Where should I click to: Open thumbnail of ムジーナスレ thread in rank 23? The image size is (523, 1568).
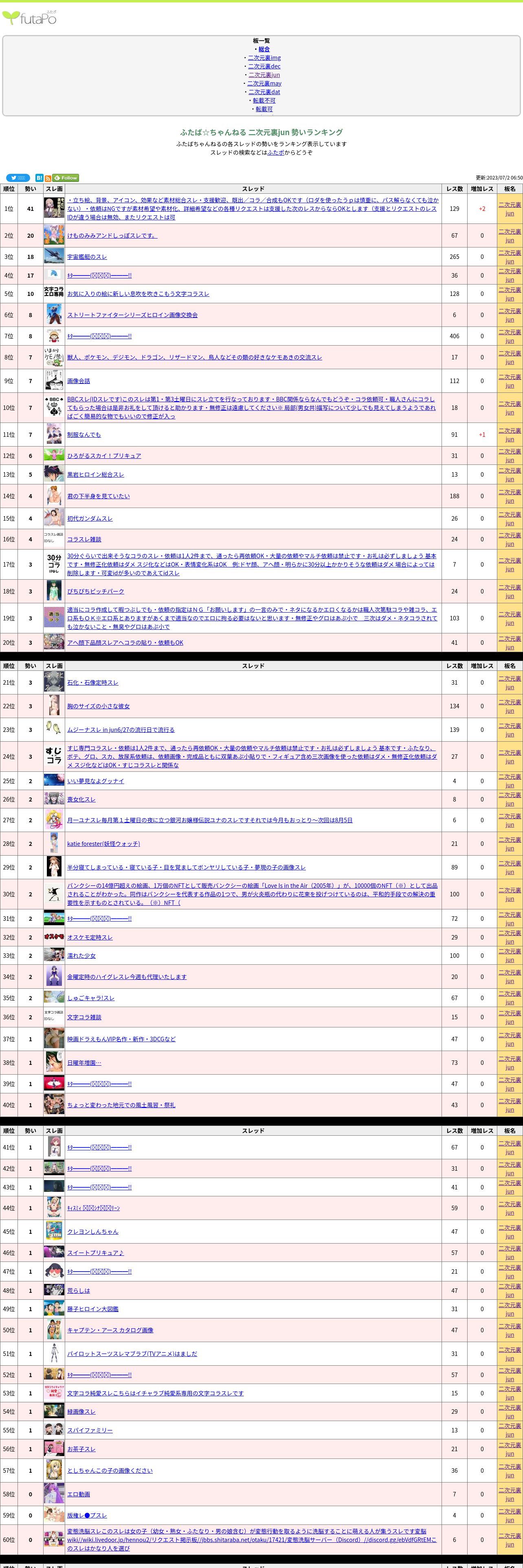point(54,727)
